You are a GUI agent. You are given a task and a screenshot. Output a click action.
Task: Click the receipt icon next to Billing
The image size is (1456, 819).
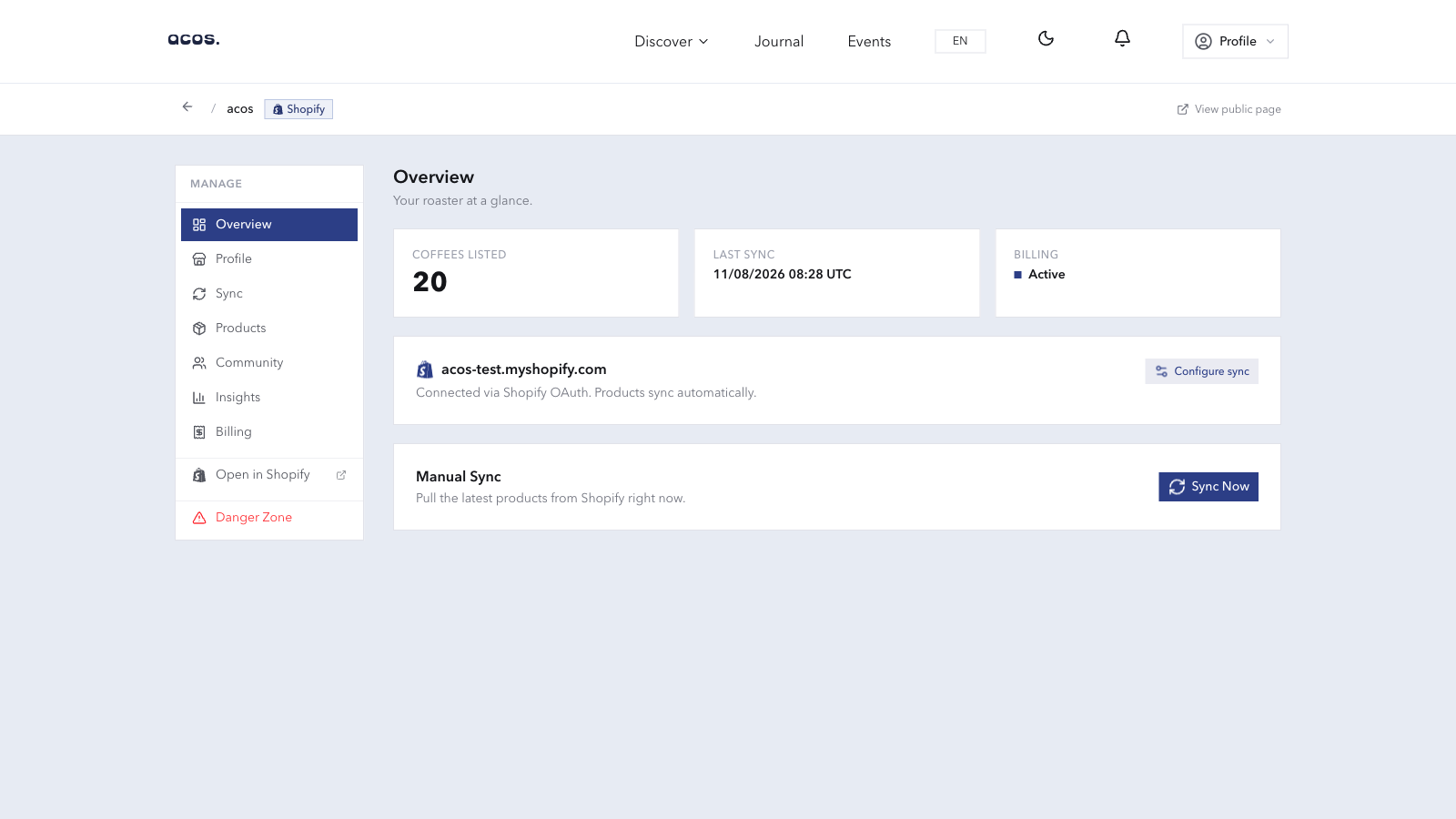pos(199,432)
